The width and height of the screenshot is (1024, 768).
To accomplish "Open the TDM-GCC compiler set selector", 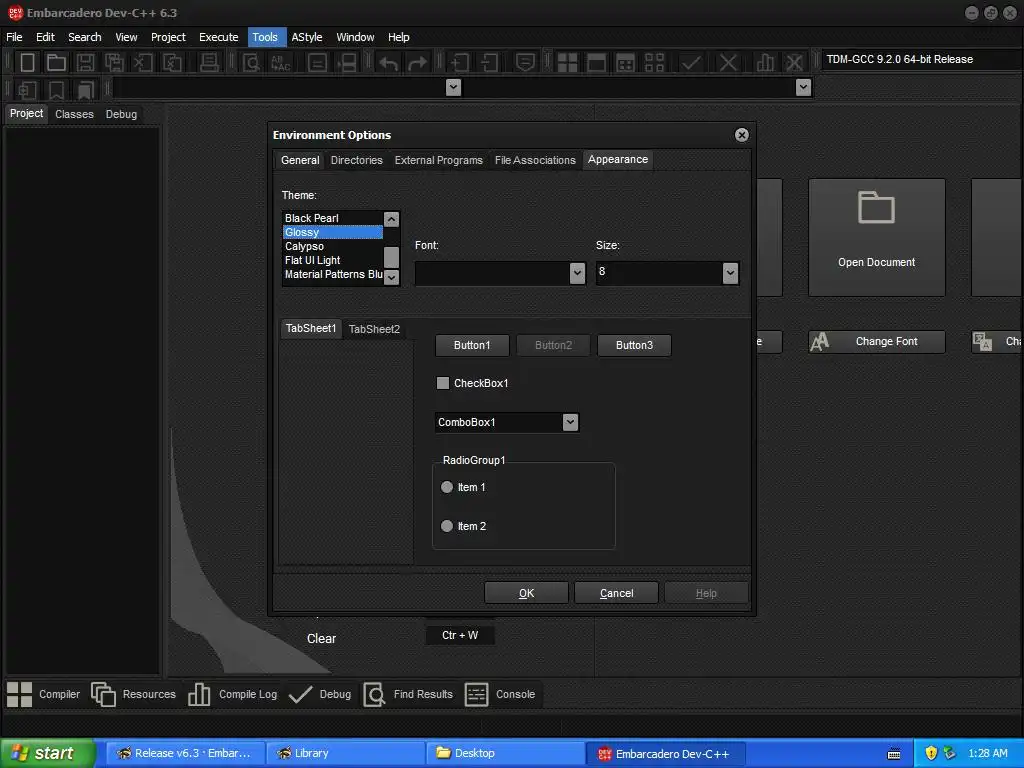I will tap(921, 59).
